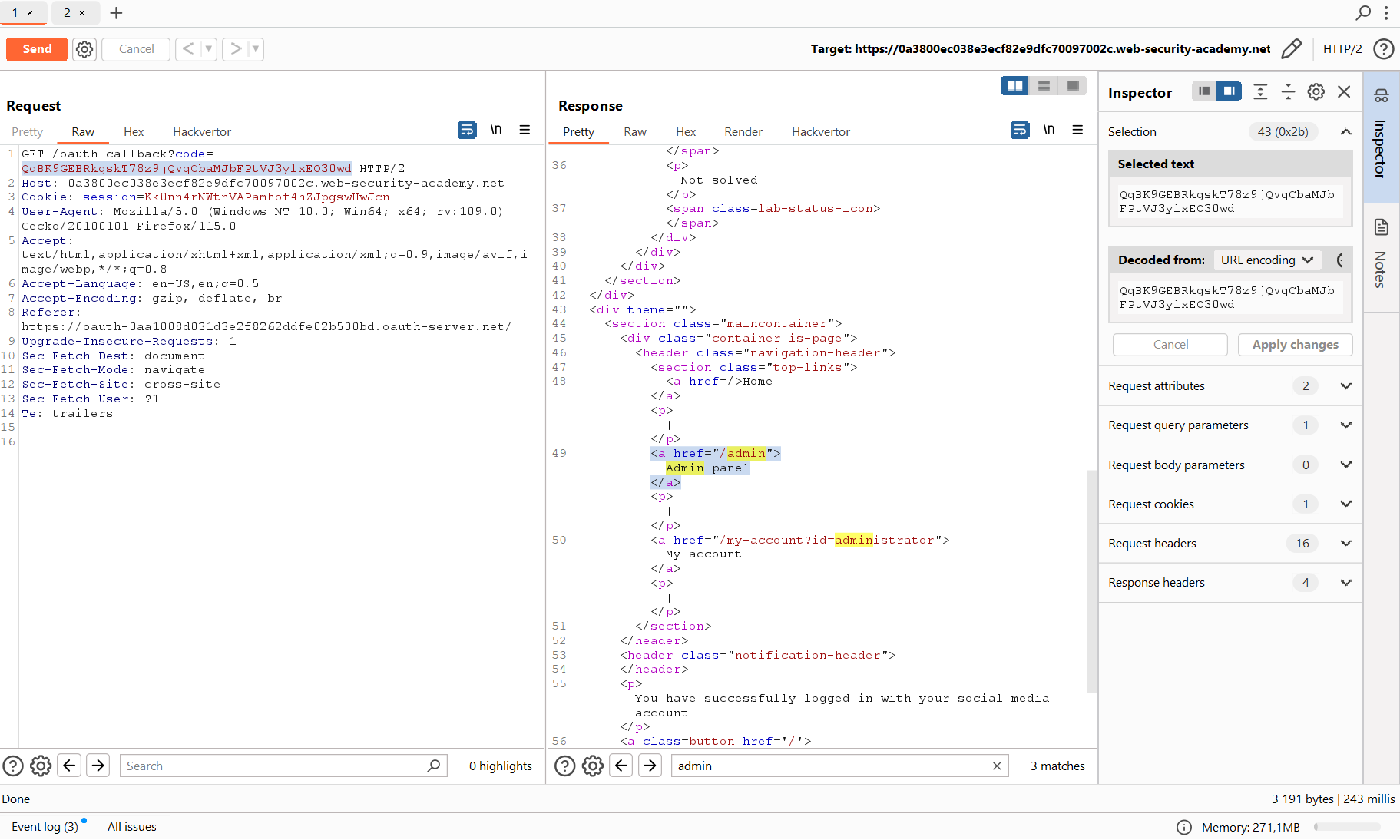Click the Request search input field
The image size is (1400, 840).
pyautogui.click(x=283, y=766)
